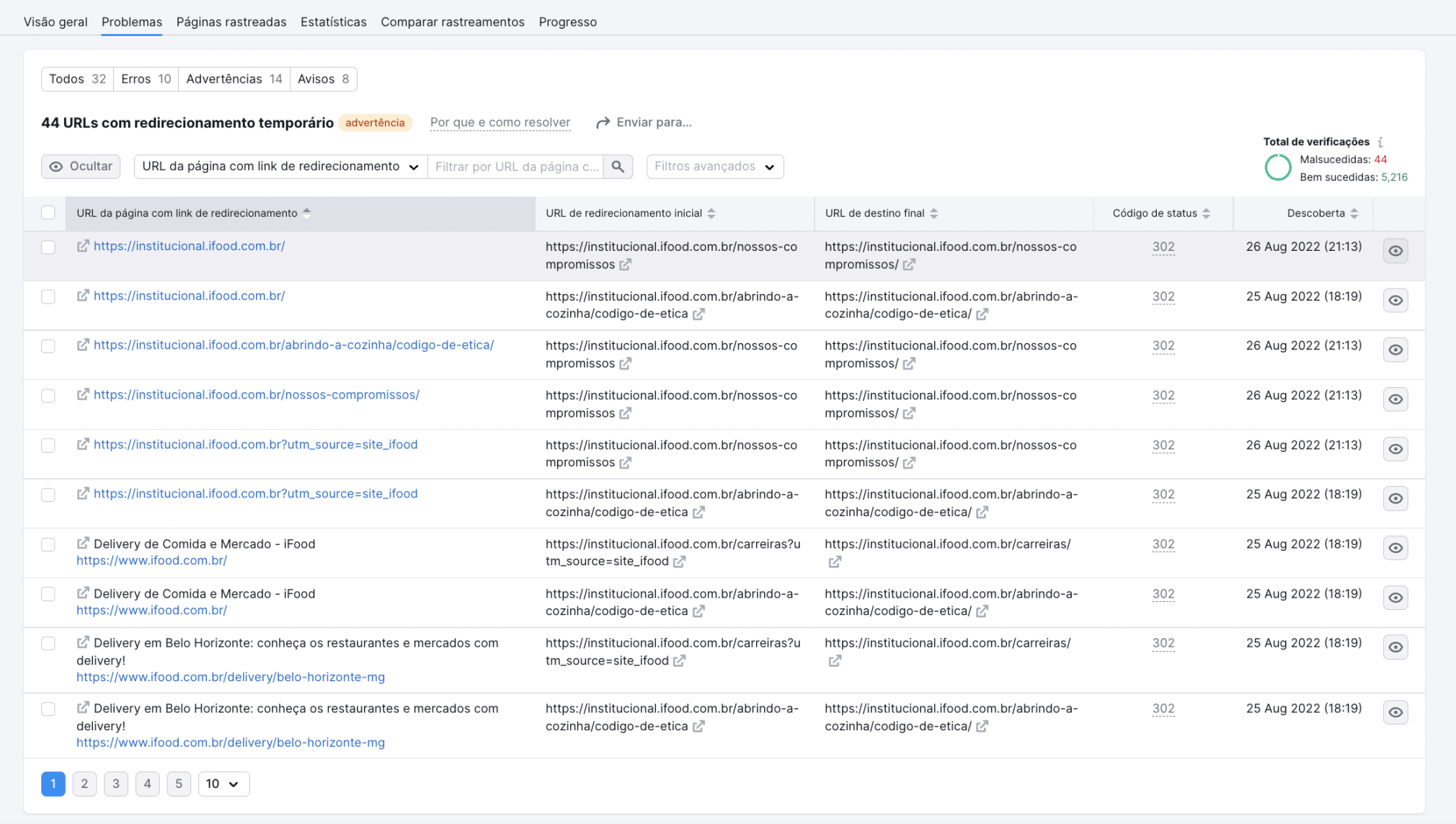The height and width of the screenshot is (824, 1456).
Task: Check the select-all checkbox in the table header
Action: pyautogui.click(x=48, y=213)
